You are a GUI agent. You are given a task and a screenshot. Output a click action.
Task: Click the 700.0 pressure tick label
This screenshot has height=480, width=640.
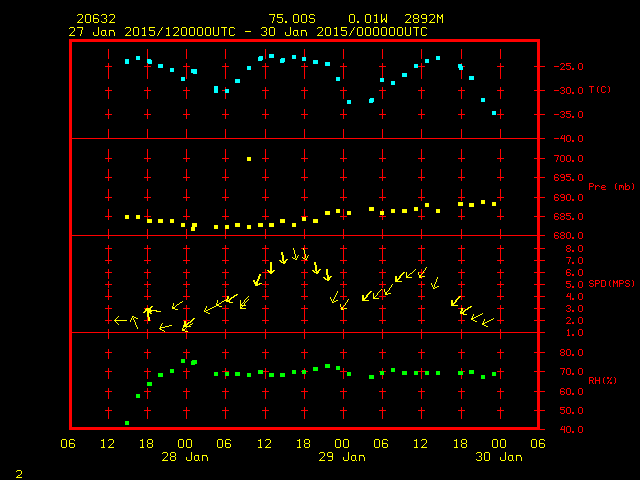563,159
